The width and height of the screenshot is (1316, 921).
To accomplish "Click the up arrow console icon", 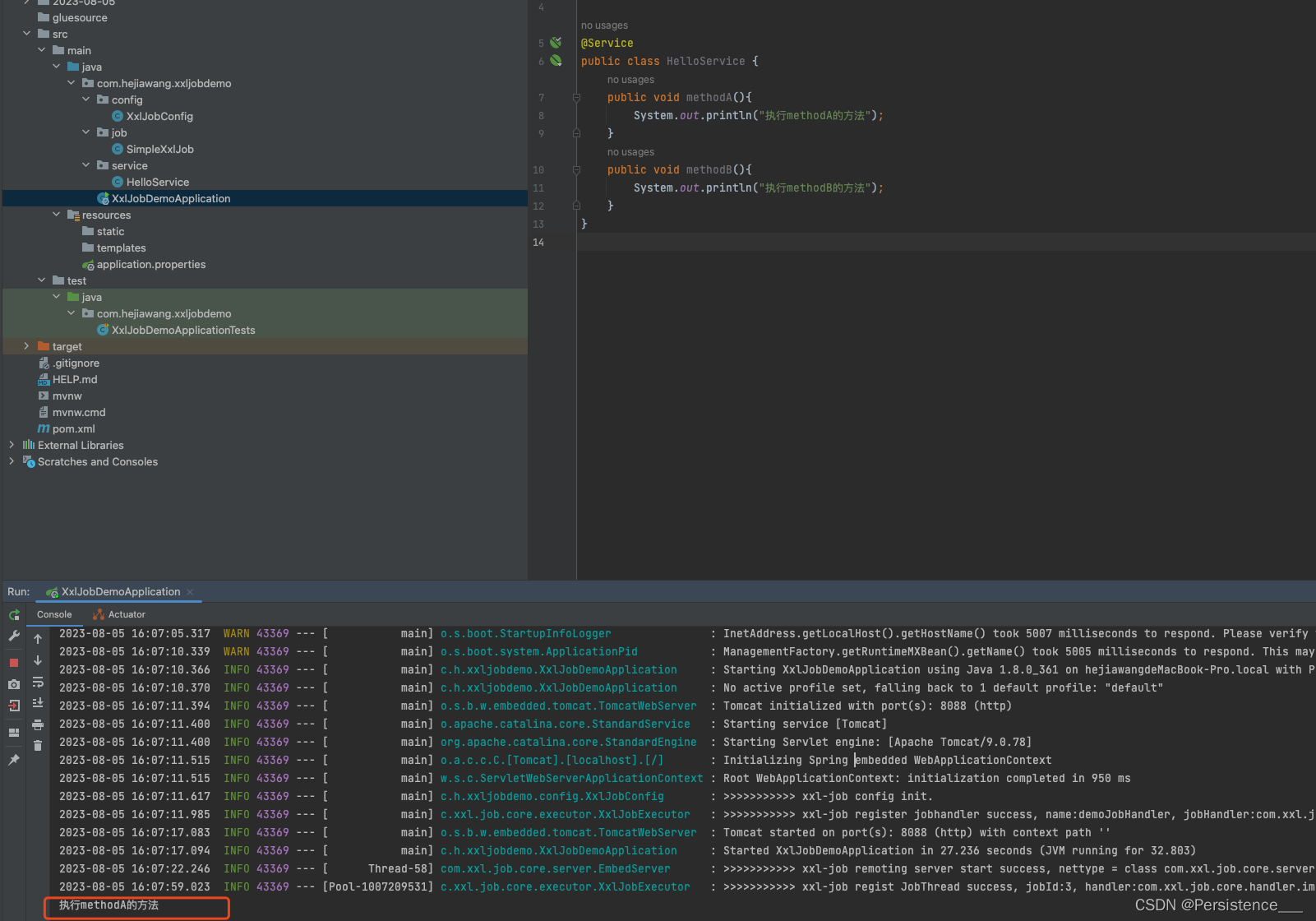I will coord(38,639).
